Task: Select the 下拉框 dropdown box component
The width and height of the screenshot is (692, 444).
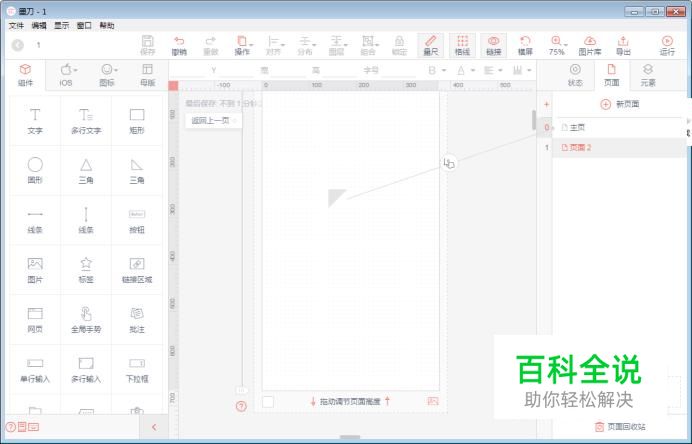Action: (137, 369)
